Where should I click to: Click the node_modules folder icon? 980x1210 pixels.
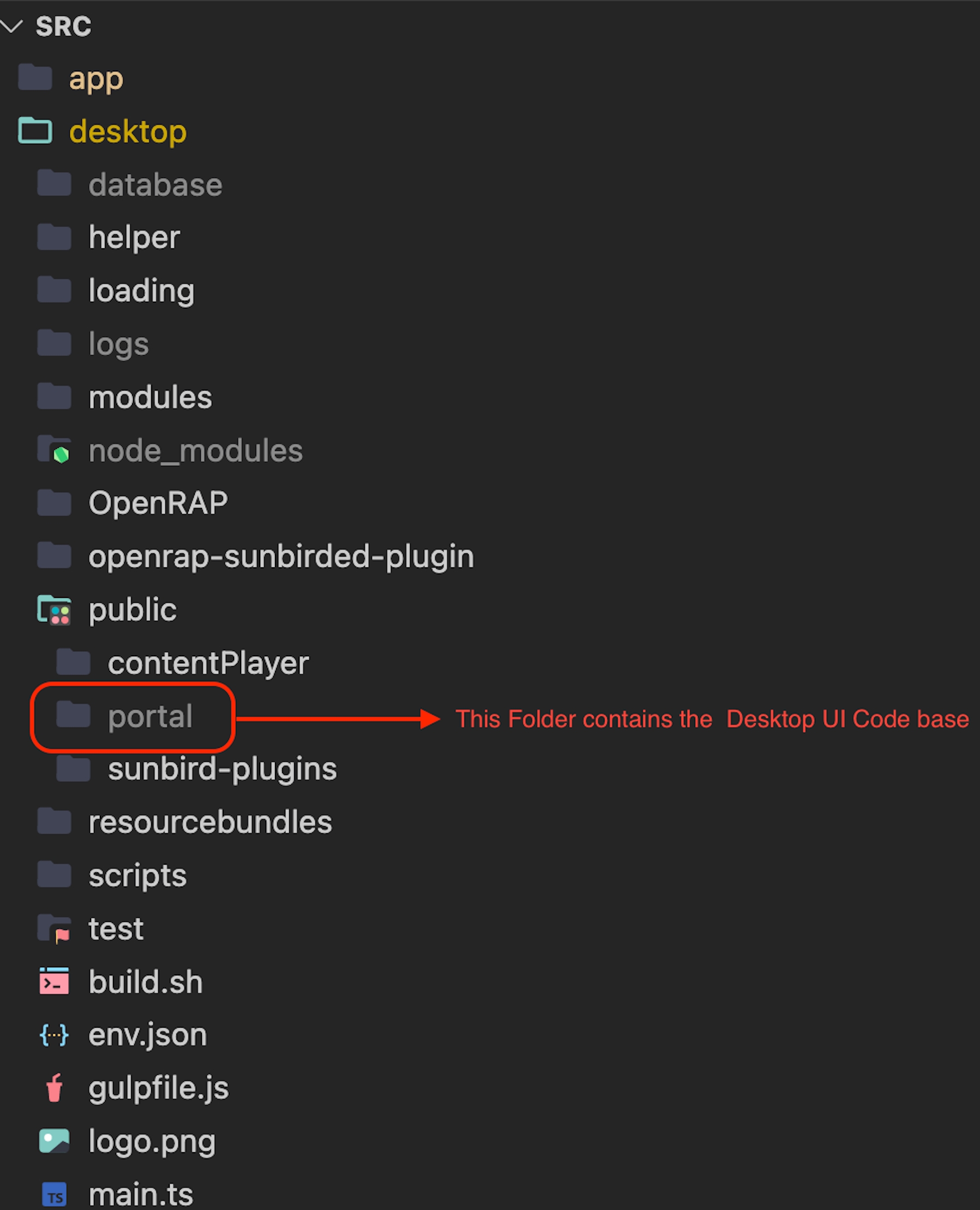click(x=54, y=450)
